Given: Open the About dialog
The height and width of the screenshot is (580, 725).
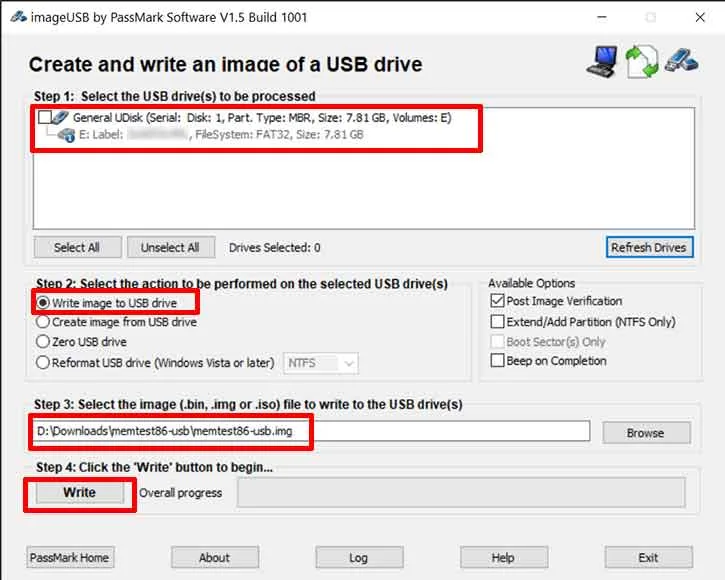Looking at the screenshot, I should pyautogui.click(x=215, y=558).
